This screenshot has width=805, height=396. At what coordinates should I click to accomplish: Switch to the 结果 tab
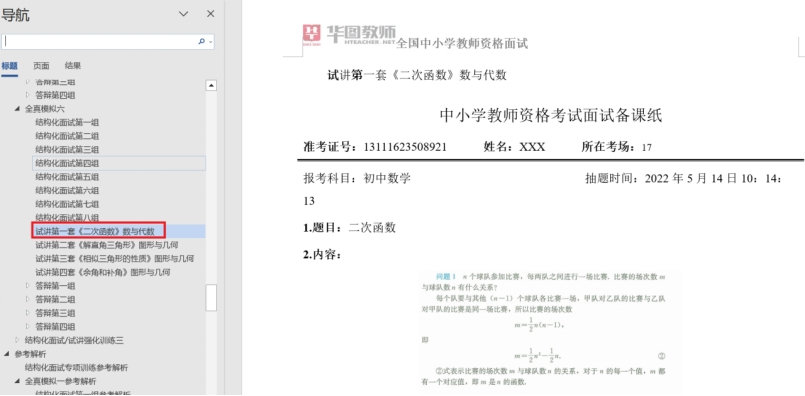[72, 66]
